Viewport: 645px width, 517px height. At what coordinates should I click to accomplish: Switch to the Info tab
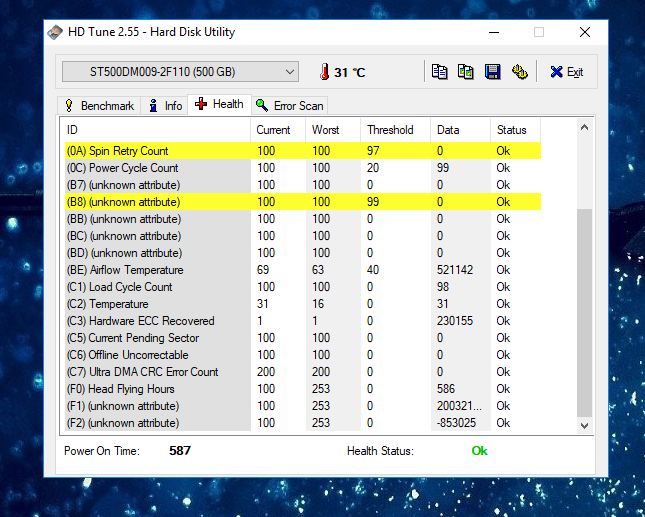[x=165, y=106]
